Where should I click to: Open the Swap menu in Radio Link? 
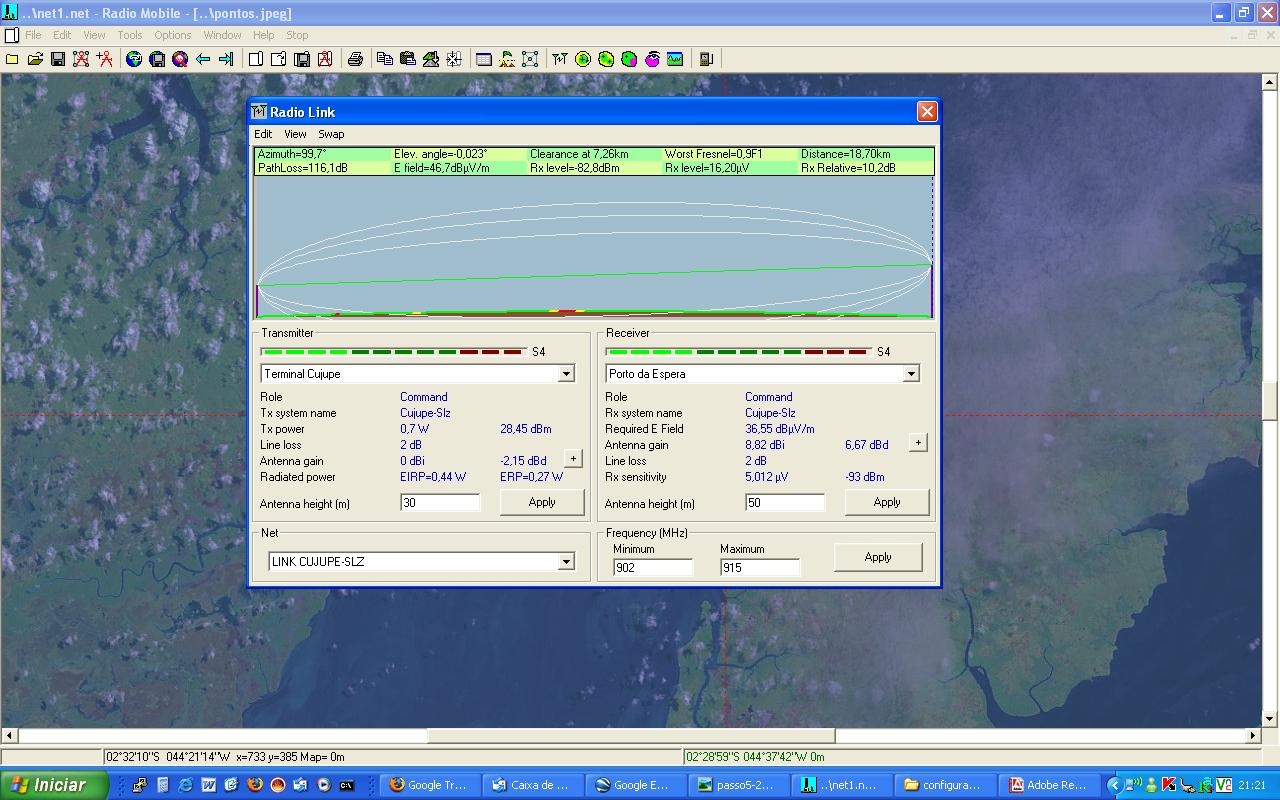[x=331, y=134]
